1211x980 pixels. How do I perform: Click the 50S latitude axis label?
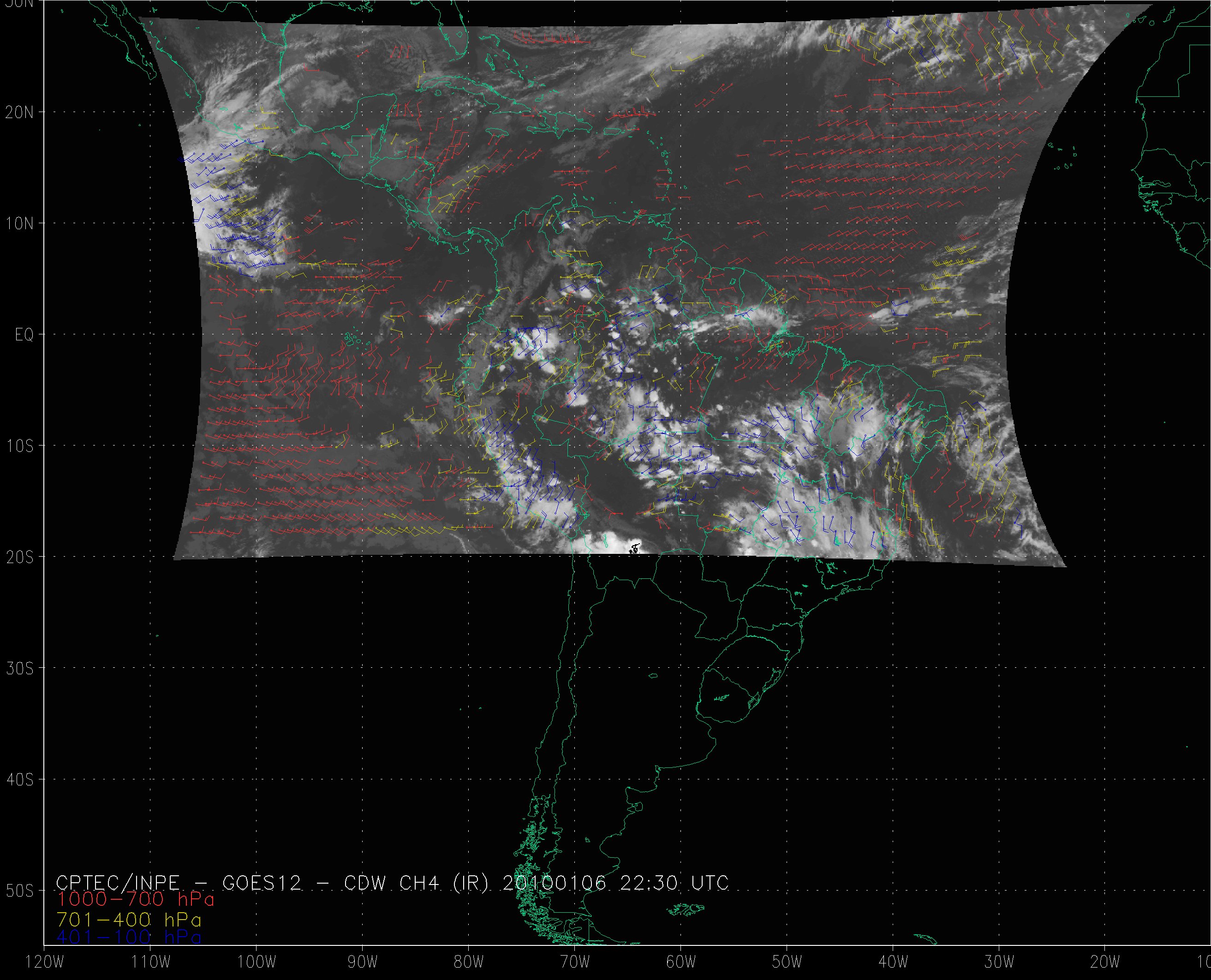(19, 891)
